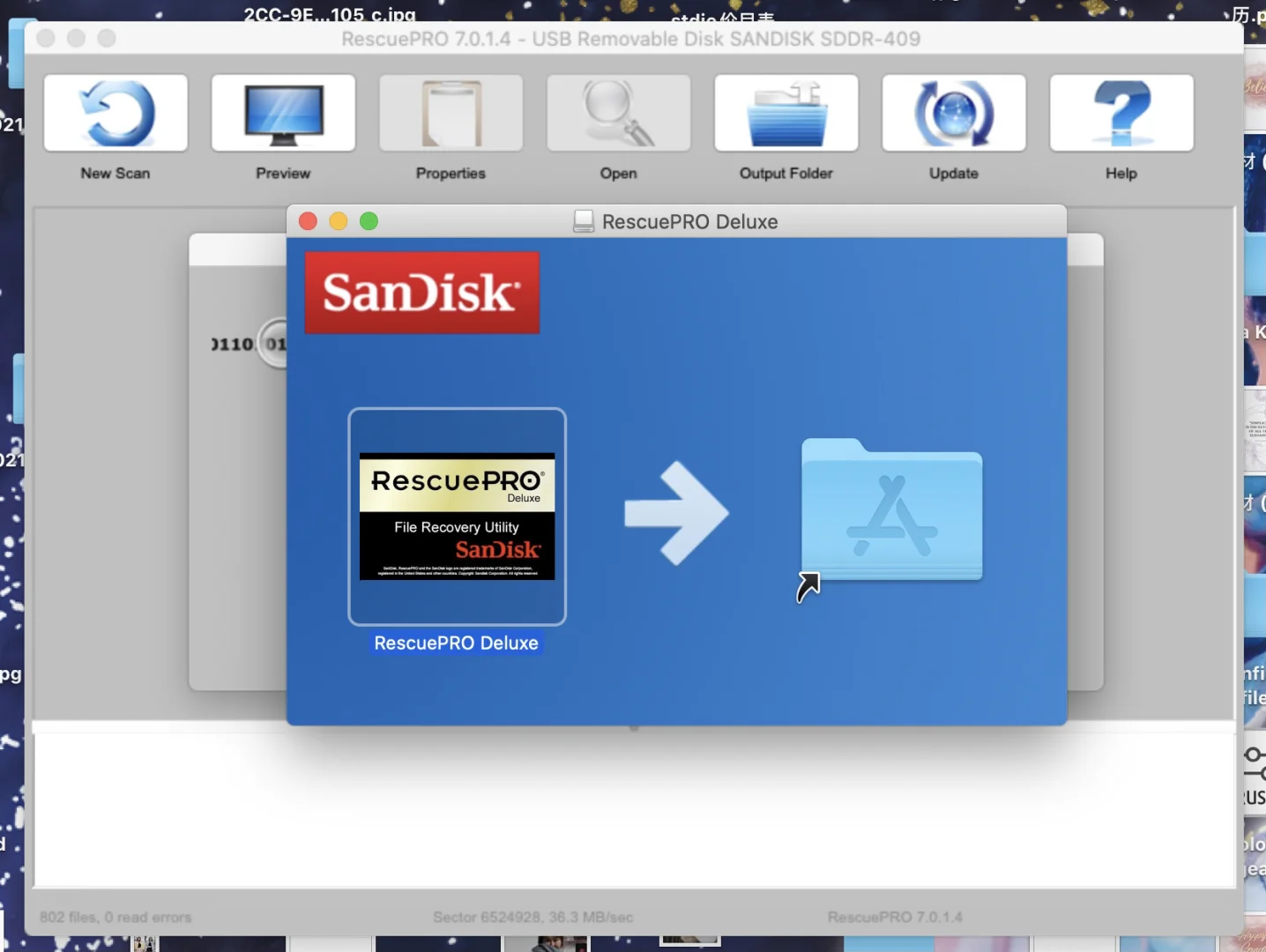Click the Applications folder shortcut
The image size is (1266, 952).
(x=891, y=512)
